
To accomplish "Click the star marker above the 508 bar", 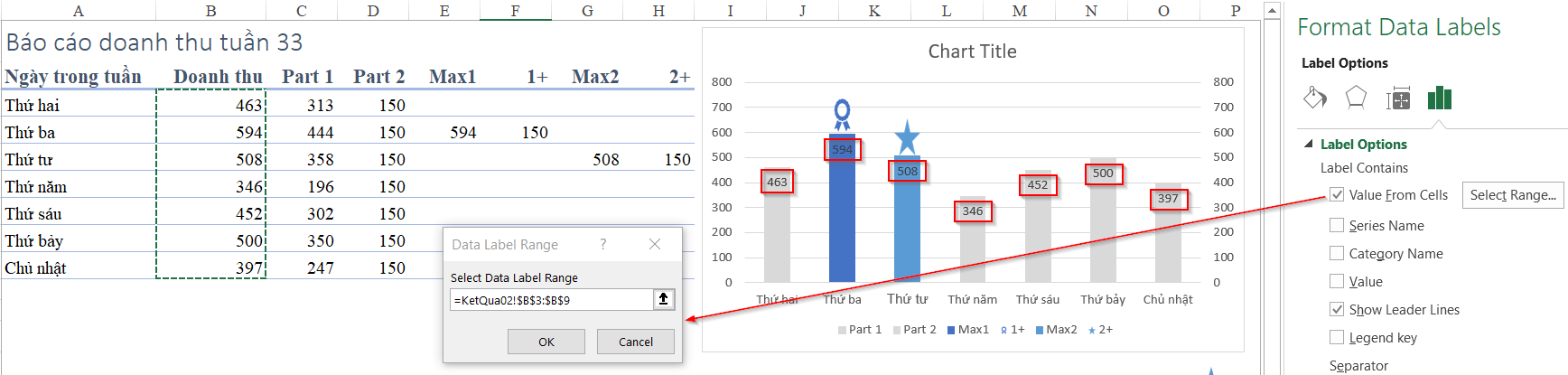I will coord(907,137).
